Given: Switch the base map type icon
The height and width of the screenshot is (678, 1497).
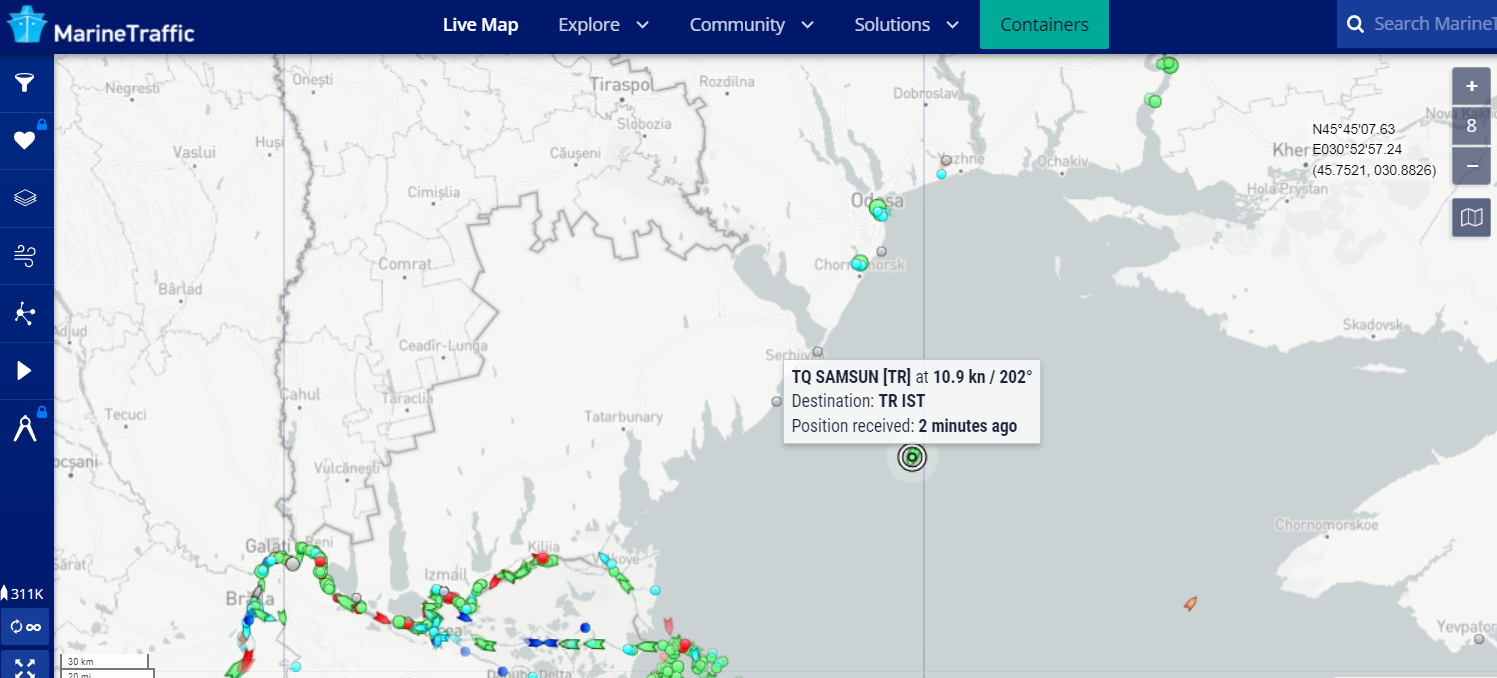Looking at the screenshot, I should [x=1471, y=217].
